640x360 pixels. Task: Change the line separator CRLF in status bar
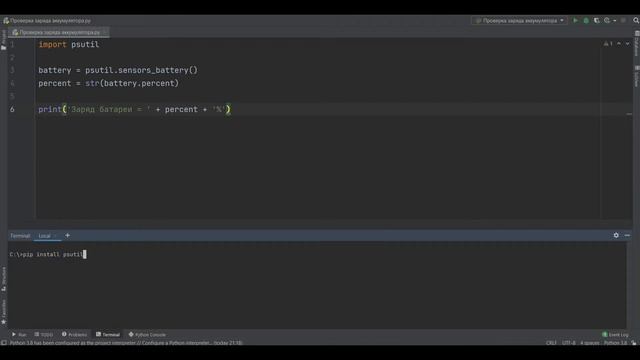[551, 343]
